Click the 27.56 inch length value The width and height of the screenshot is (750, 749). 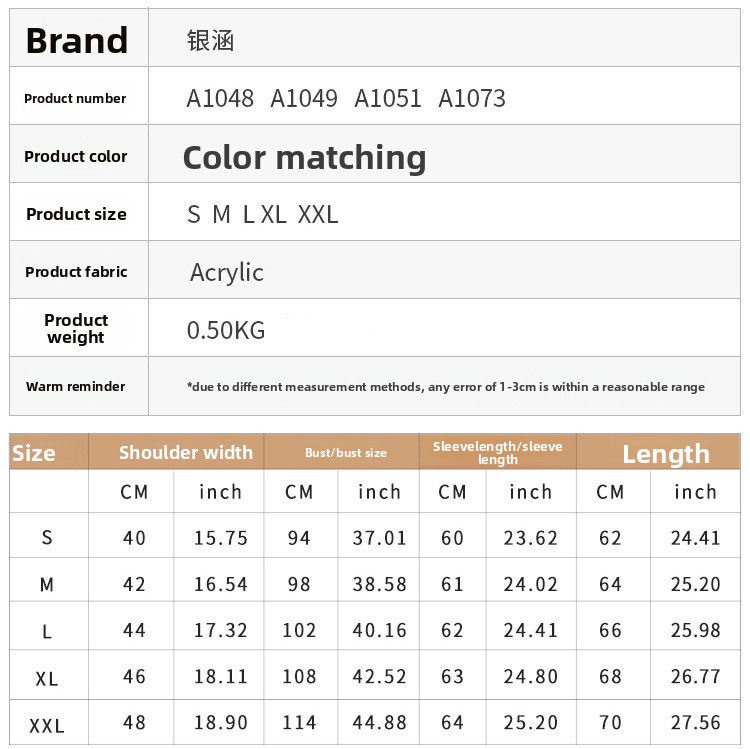point(696,723)
